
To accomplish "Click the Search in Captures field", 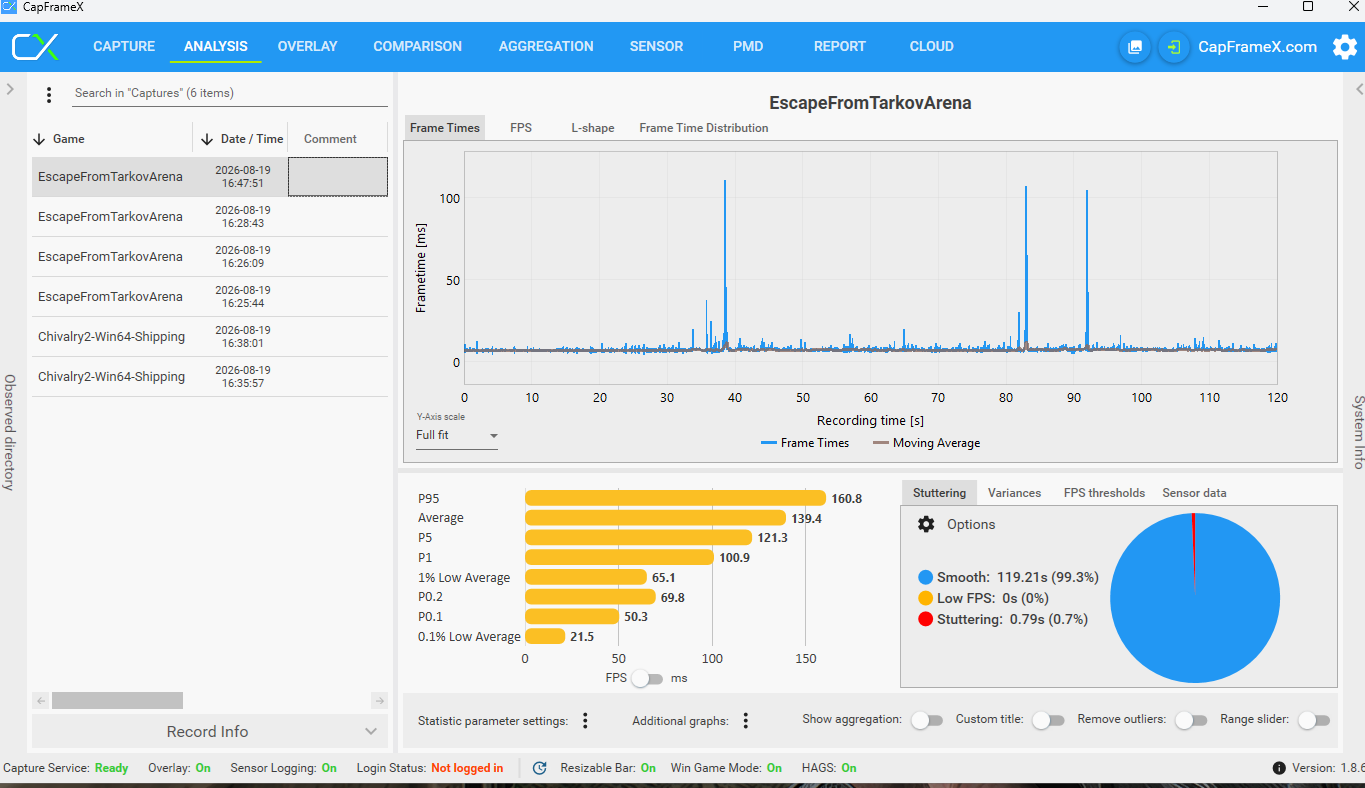I will pos(230,93).
